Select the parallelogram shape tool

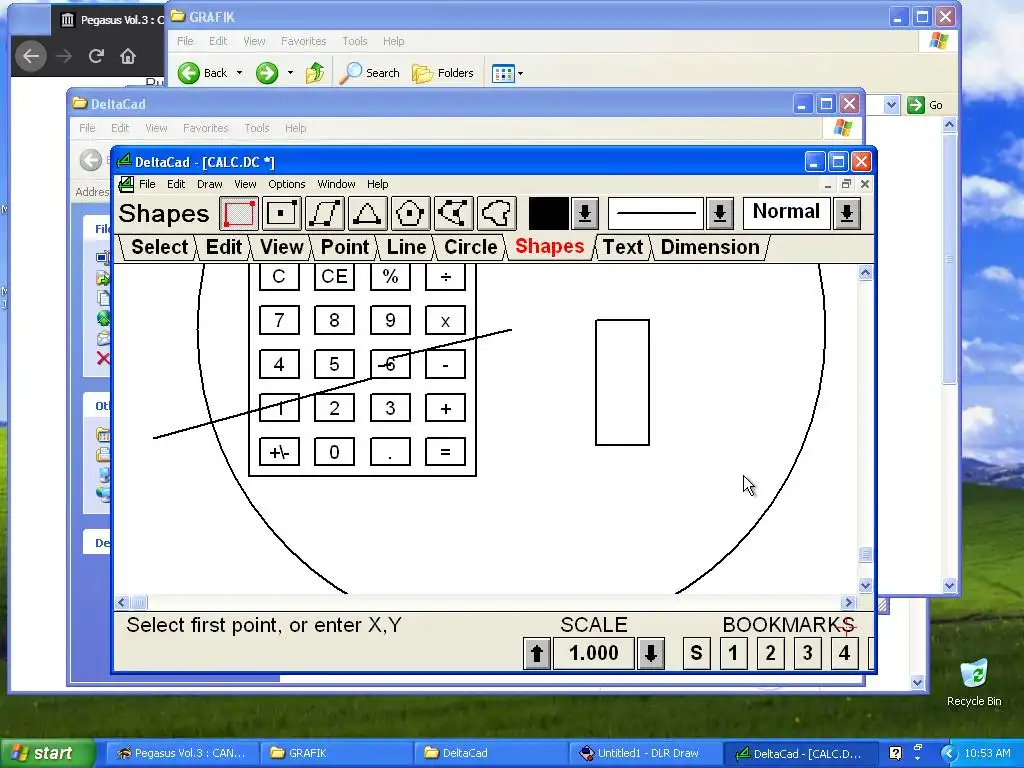(325, 214)
